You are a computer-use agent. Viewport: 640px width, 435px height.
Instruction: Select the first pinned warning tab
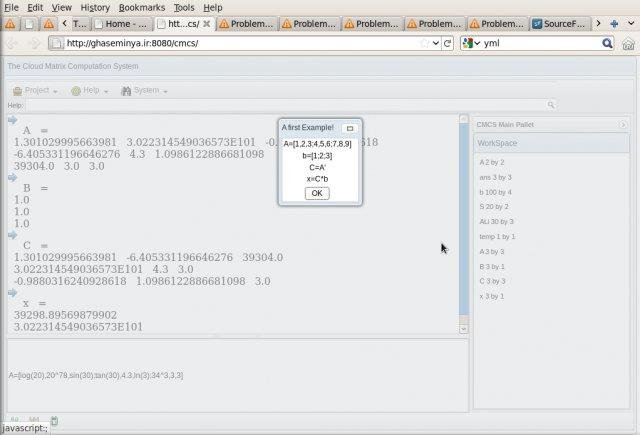[10, 24]
